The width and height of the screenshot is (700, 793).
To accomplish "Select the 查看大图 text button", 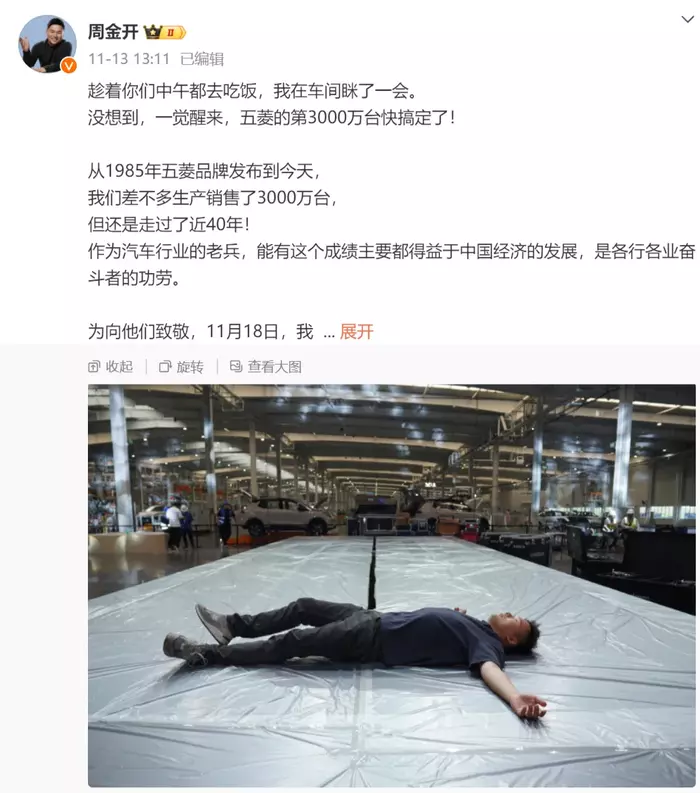I will point(275,367).
